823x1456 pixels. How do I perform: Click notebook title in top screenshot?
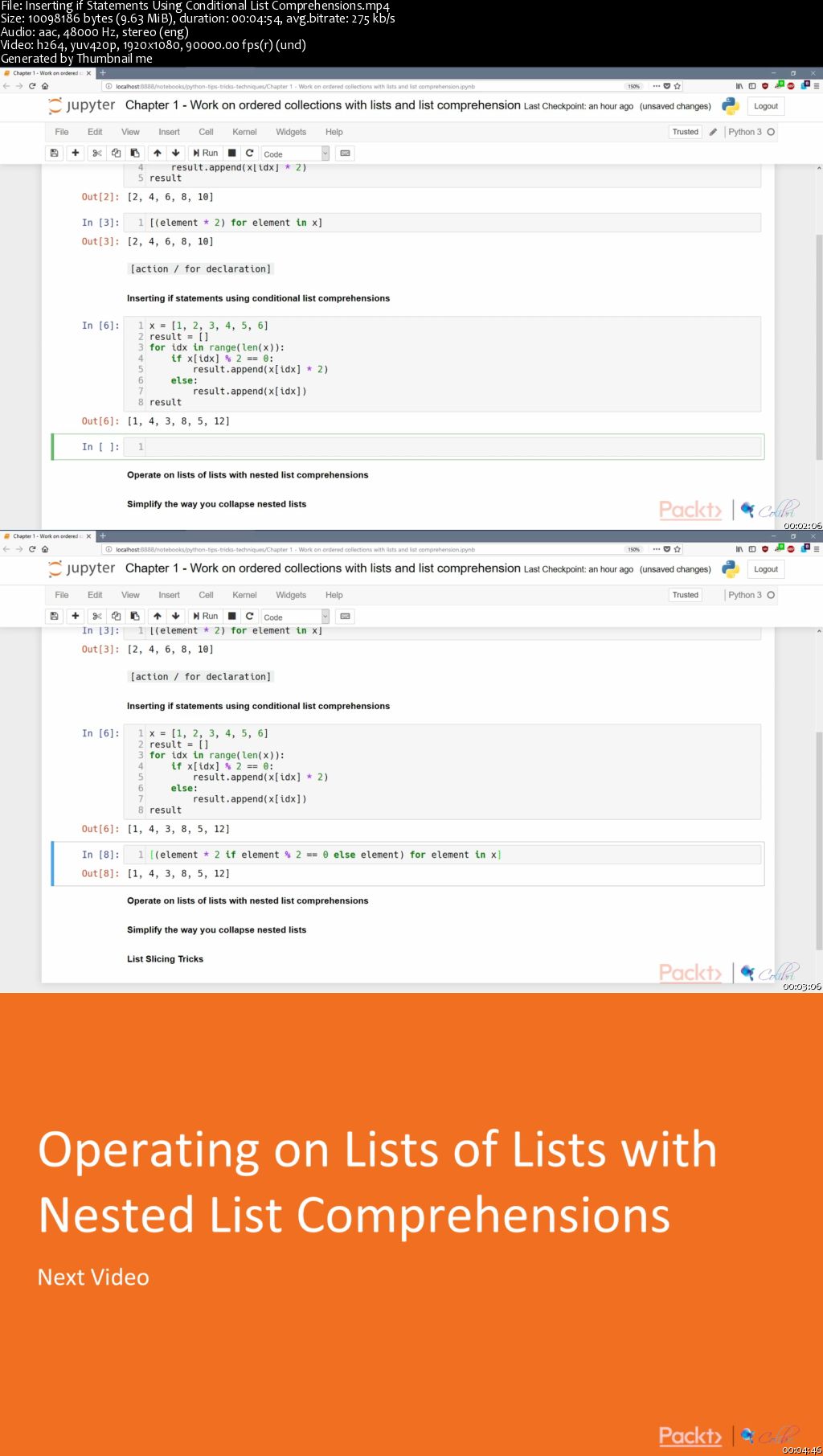[x=323, y=105]
